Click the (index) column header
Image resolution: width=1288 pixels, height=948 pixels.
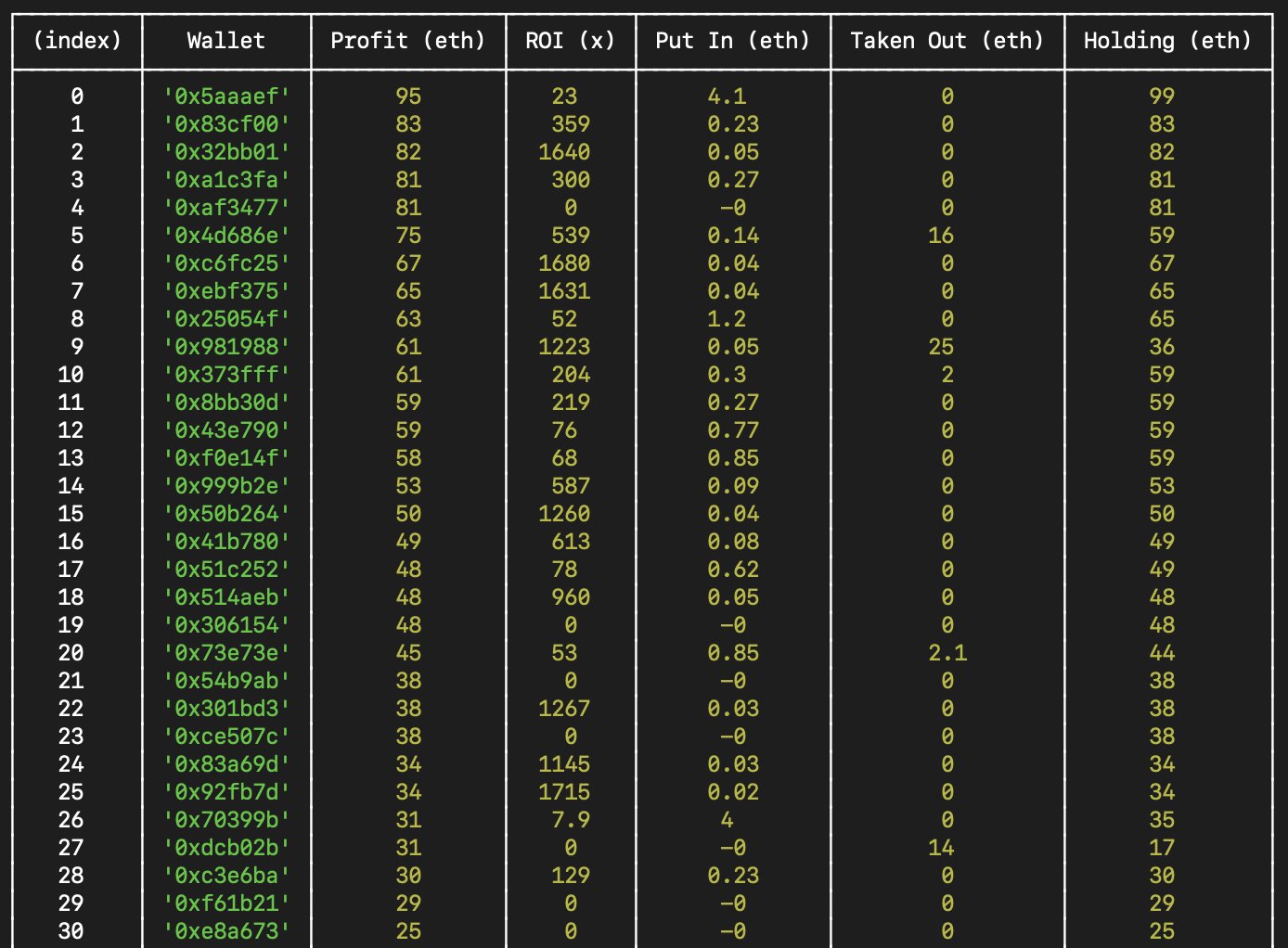77,41
